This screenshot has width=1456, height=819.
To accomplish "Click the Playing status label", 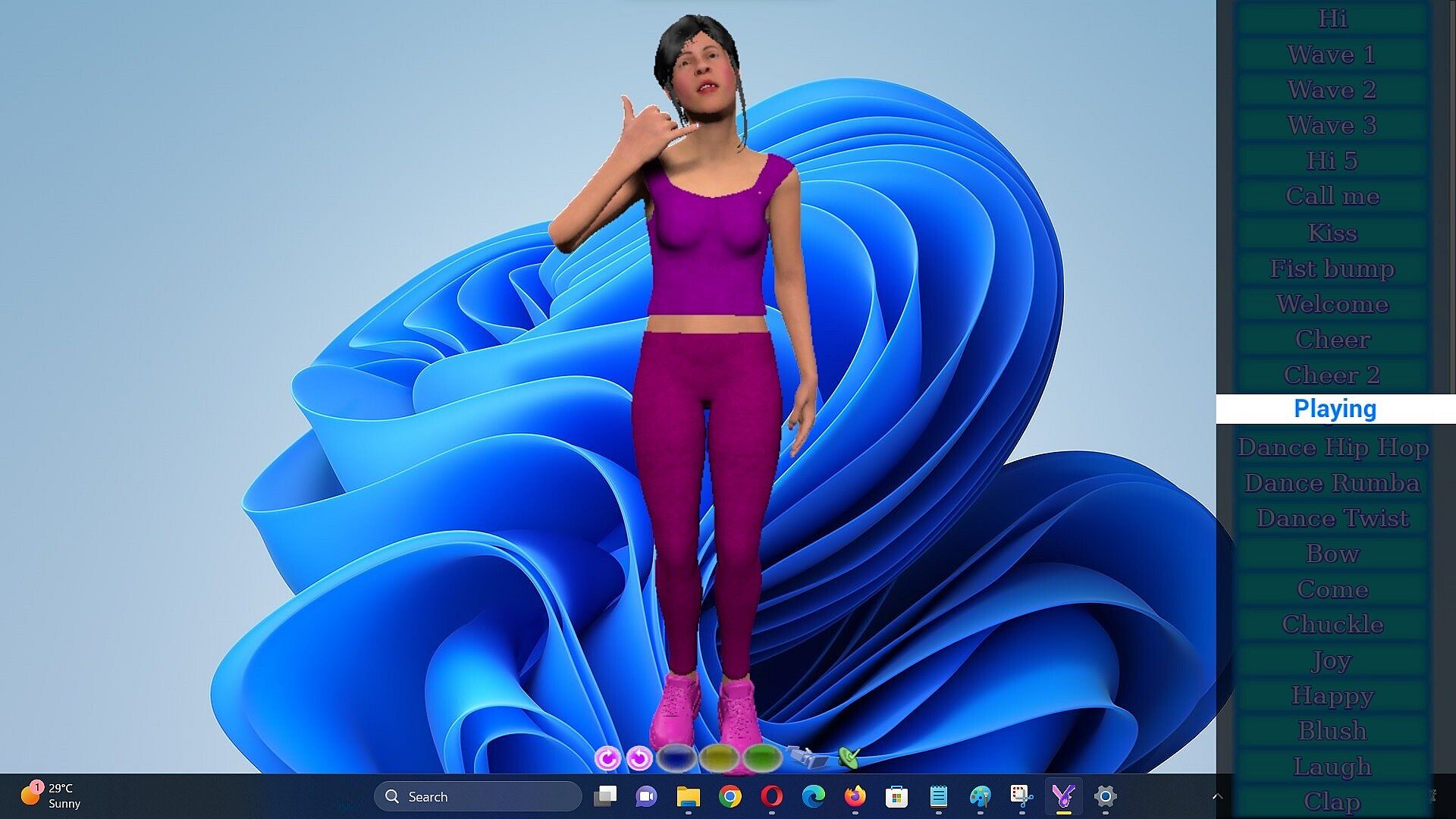I will coord(1335,409).
